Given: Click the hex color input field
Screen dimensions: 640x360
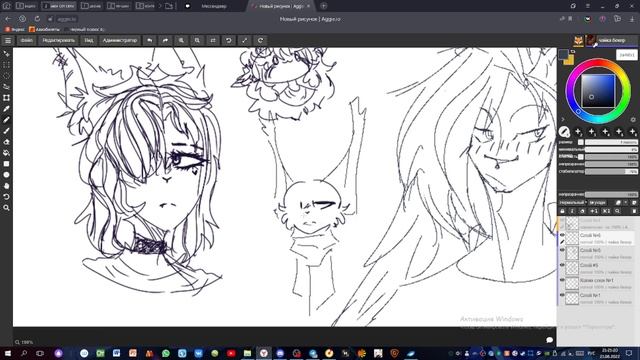Looking at the screenshot, I should click(627, 55).
